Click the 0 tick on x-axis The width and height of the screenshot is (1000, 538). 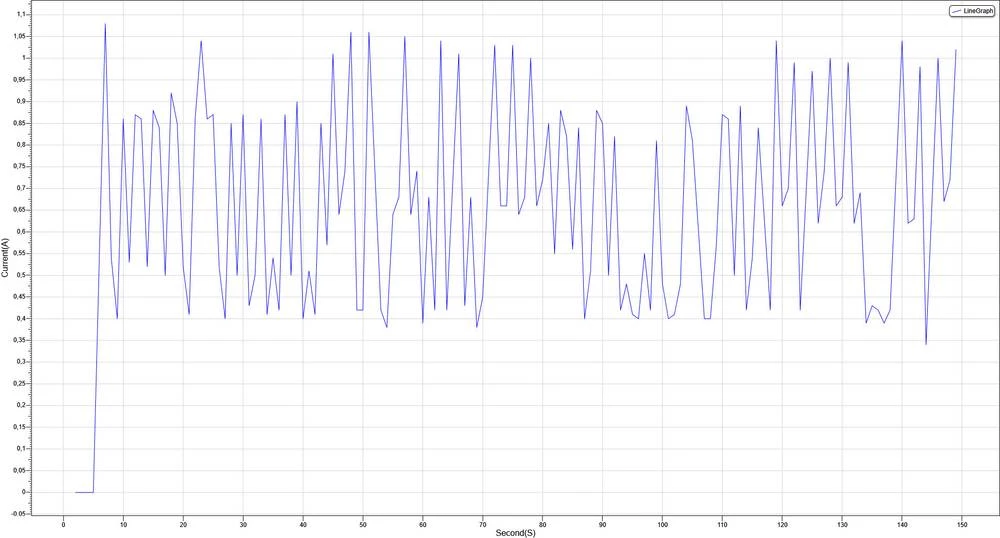[63, 524]
